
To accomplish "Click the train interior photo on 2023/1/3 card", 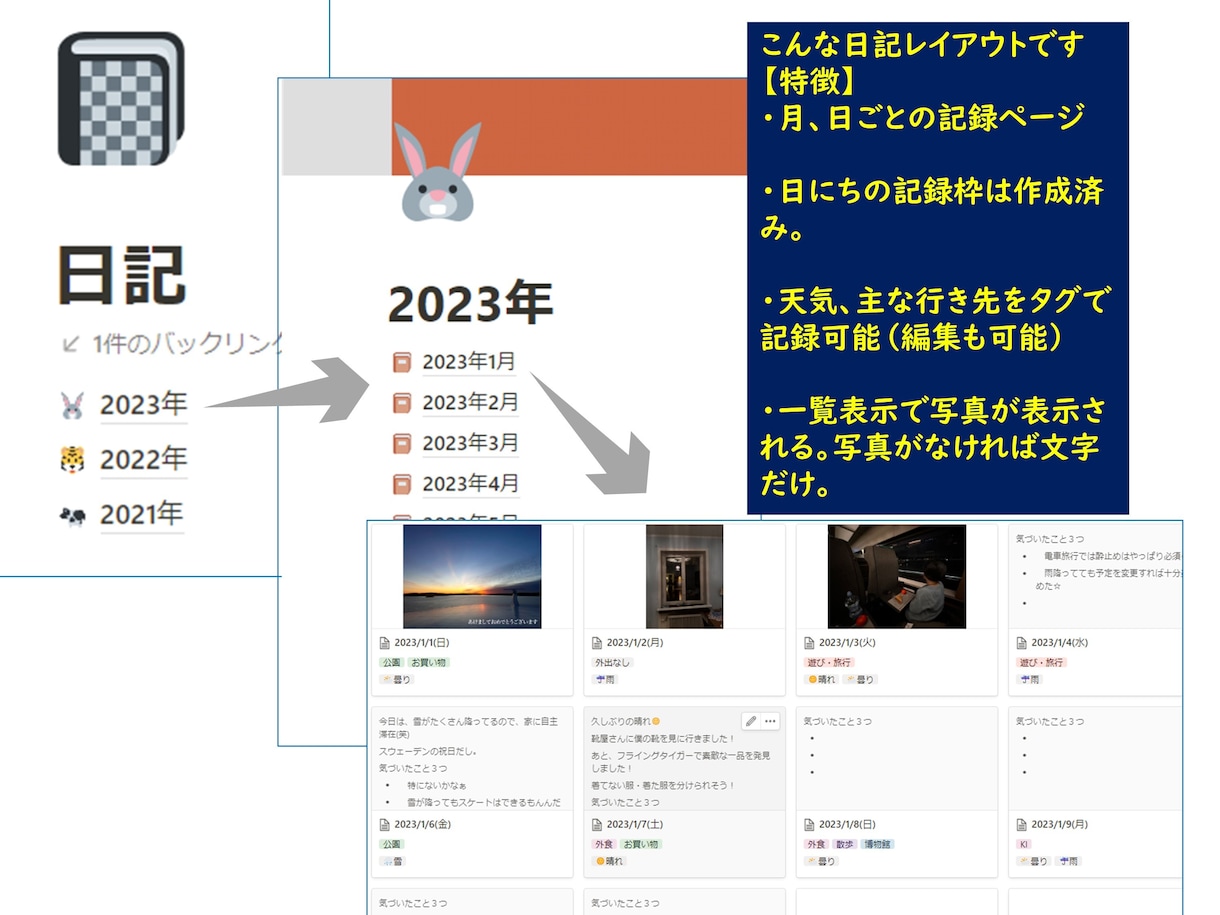I will tap(897, 577).
